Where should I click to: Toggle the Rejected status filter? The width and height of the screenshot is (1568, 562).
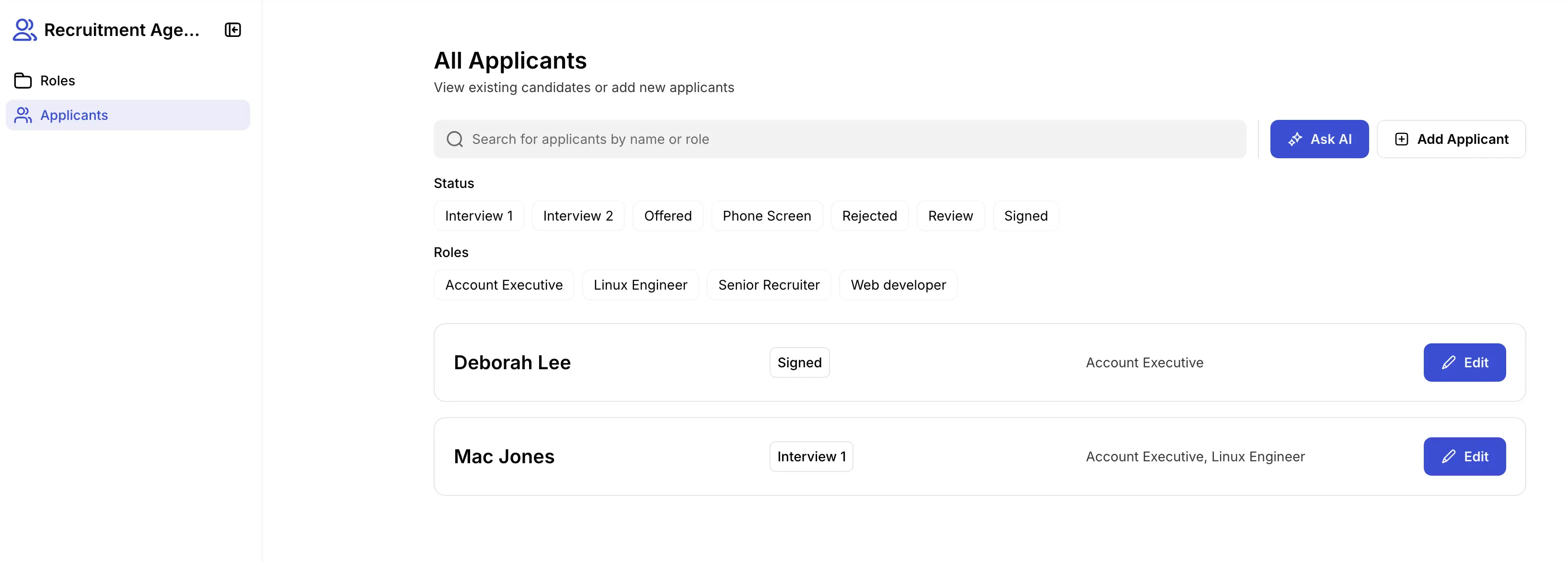[869, 215]
